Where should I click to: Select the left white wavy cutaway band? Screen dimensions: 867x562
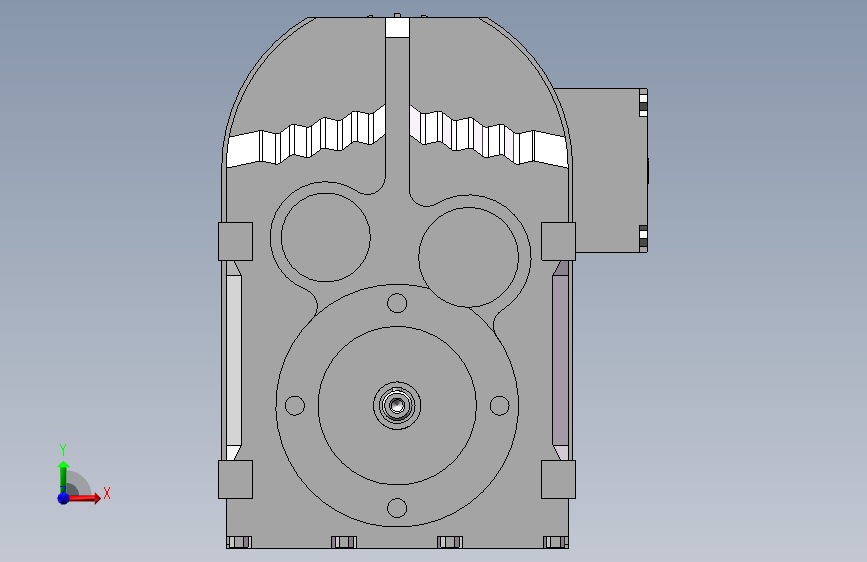[306, 136]
